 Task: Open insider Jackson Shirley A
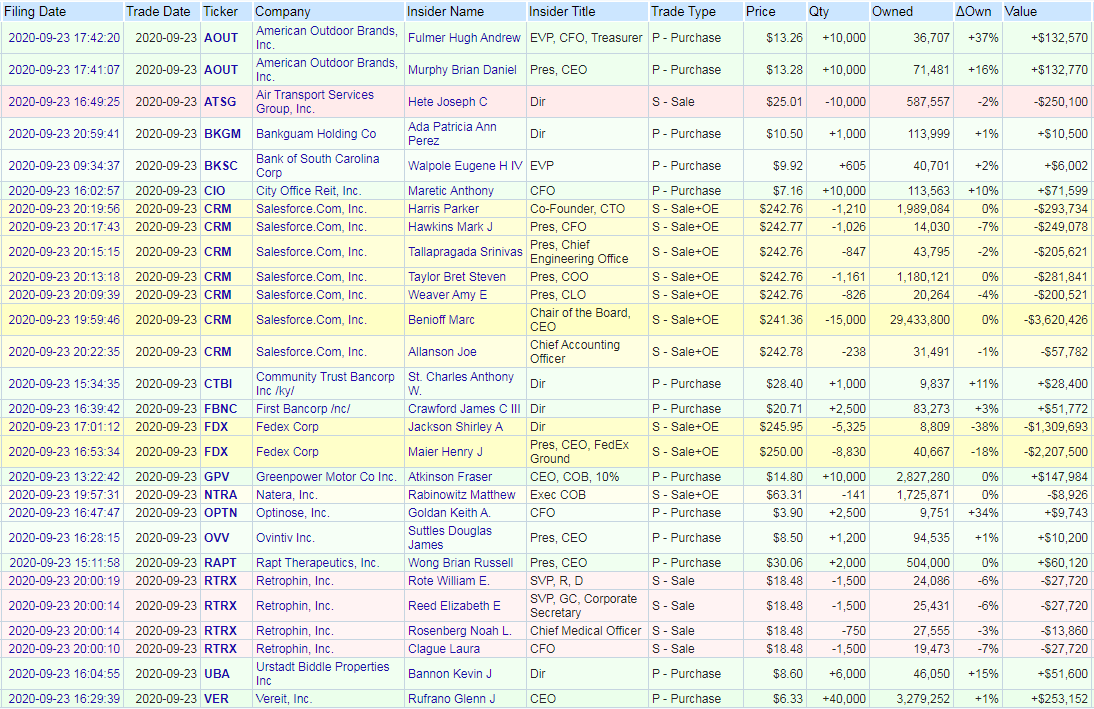click(455, 427)
